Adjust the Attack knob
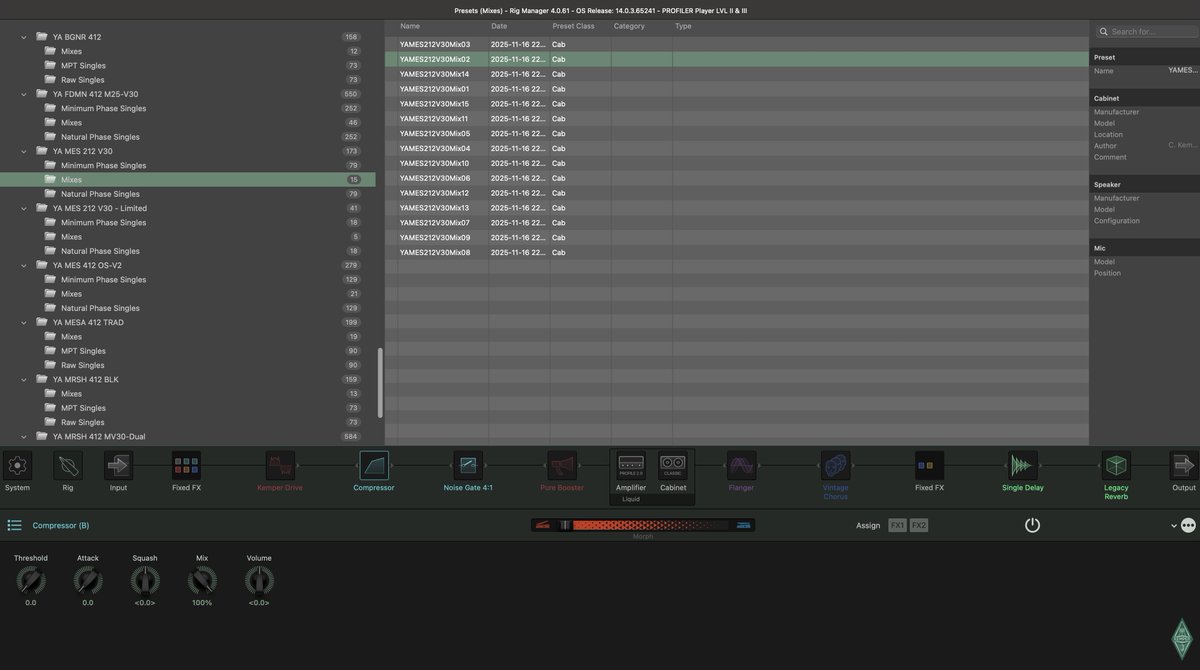 click(88, 580)
